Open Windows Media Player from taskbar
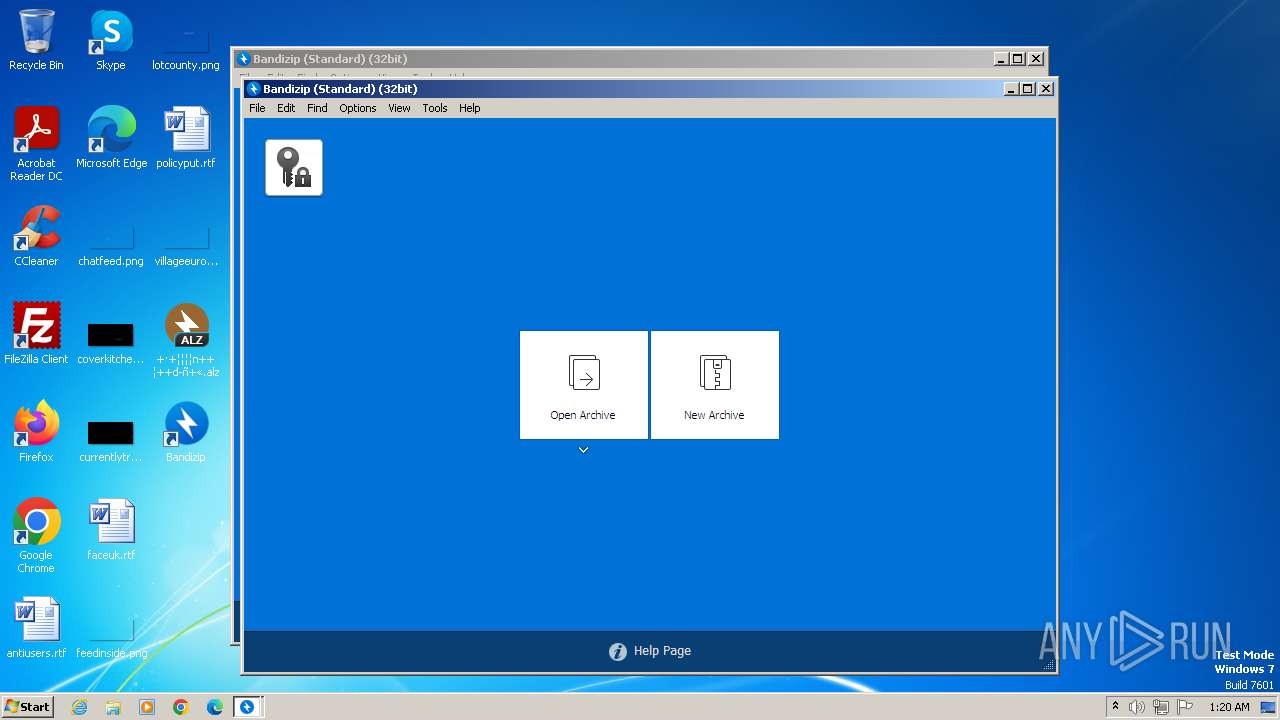The image size is (1280, 720). (147, 707)
